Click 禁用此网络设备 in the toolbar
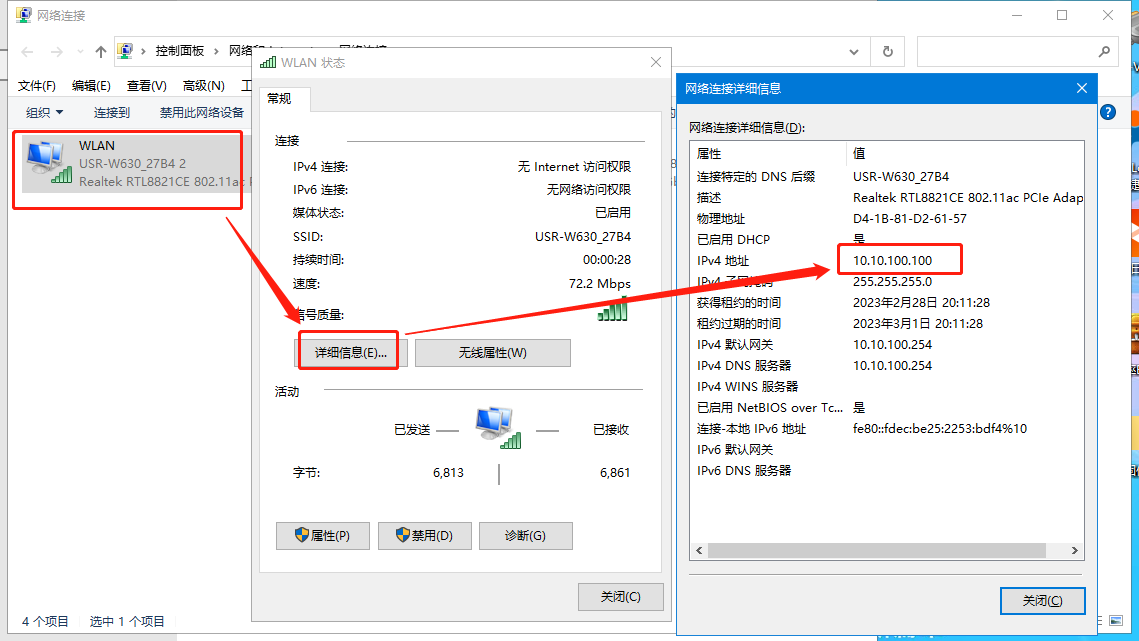 [202, 113]
